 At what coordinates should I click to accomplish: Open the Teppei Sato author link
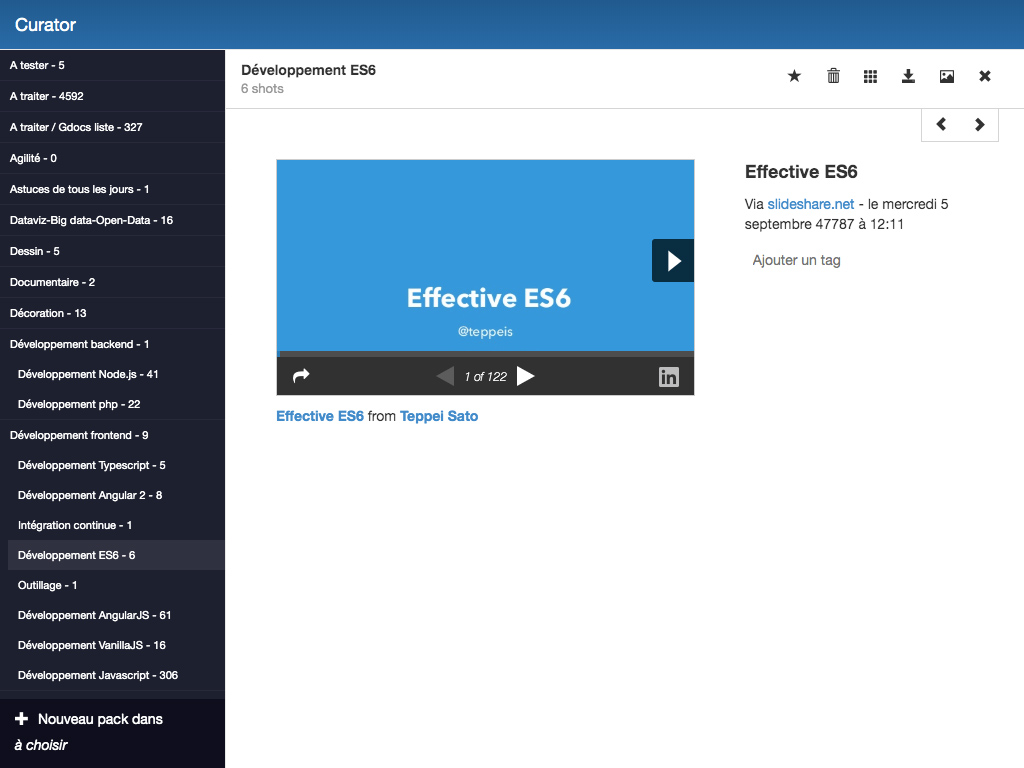(439, 416)
